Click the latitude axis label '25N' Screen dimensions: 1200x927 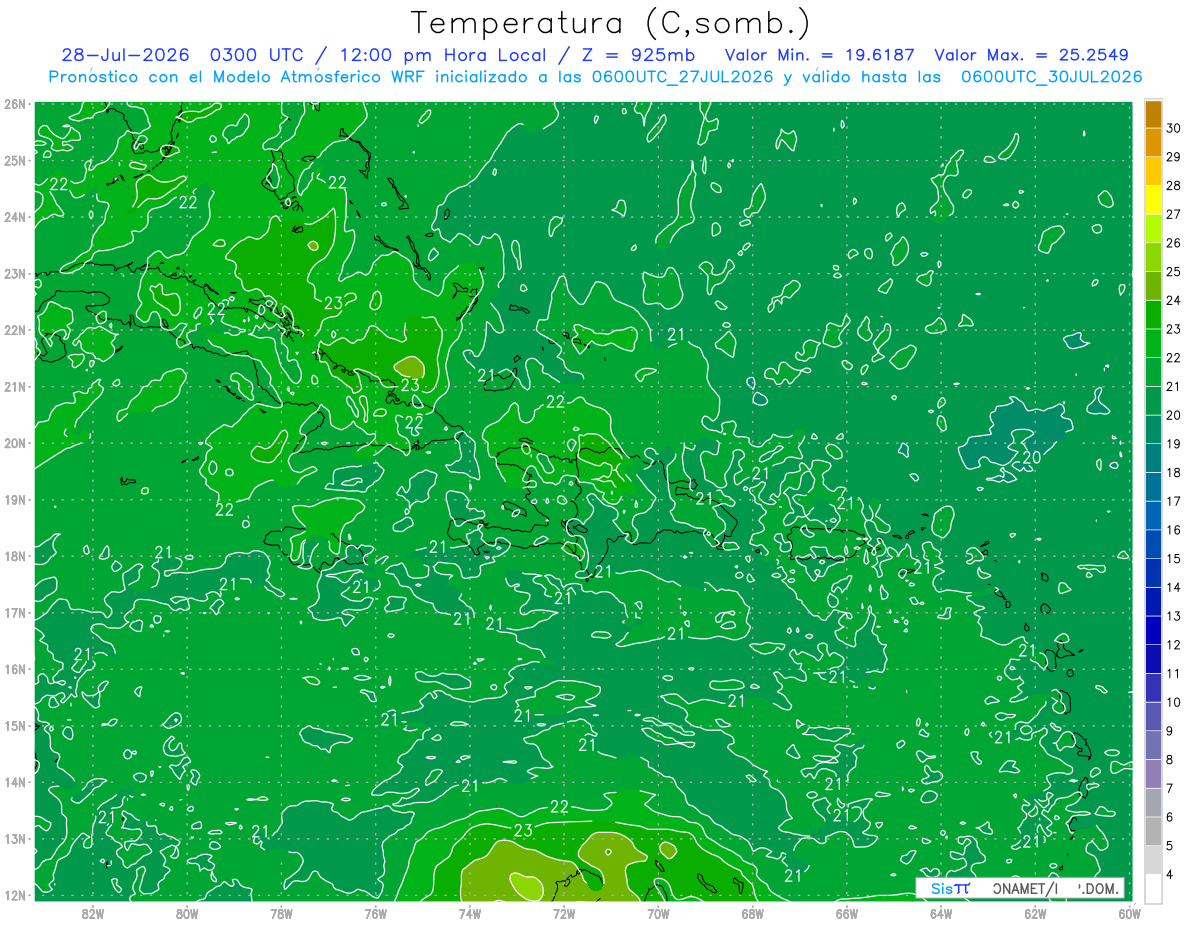coord(14,160)
